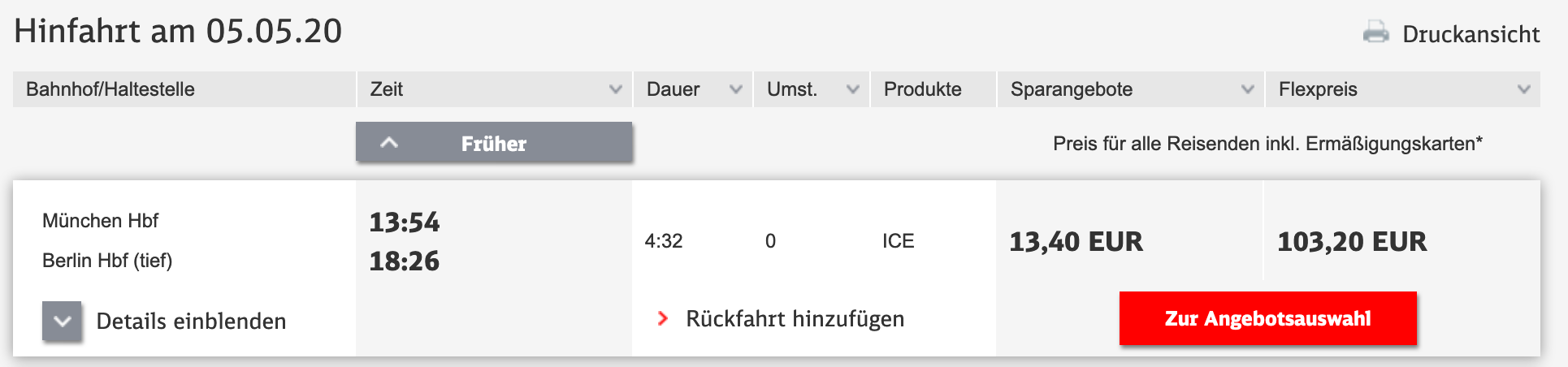Sort connections by Umst. column arrow
The width and height of the screenshot is (1568, 367).
click(852, 89)
